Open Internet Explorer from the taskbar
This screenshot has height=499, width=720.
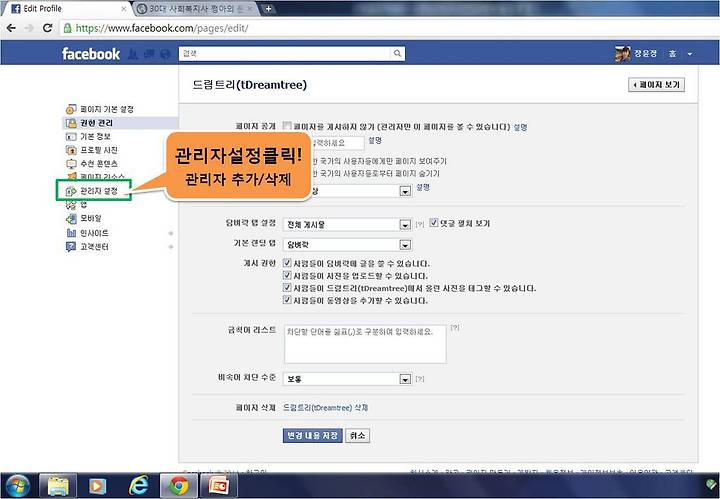[x=139, y=486]
